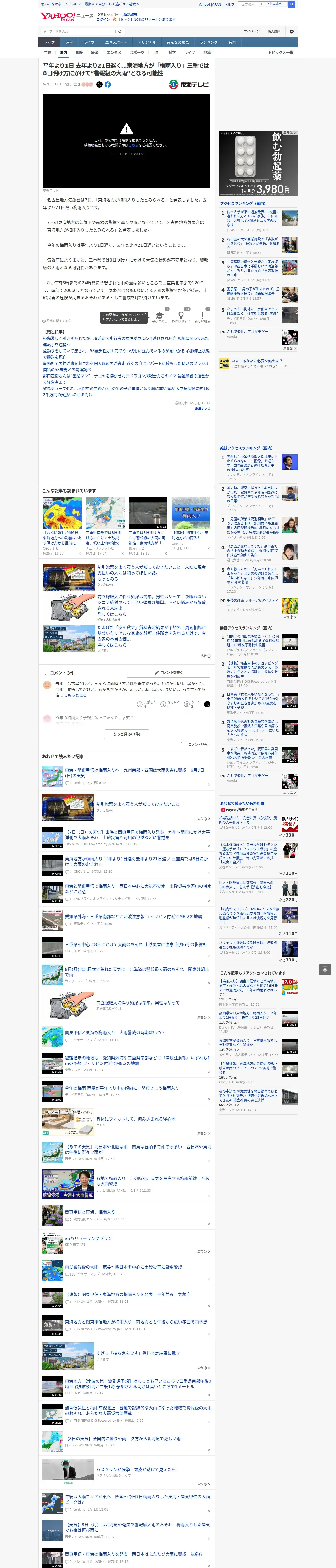Go to the 速報 navigation tab
This screenshot has height=1568, width=336.
pos(69,43)
